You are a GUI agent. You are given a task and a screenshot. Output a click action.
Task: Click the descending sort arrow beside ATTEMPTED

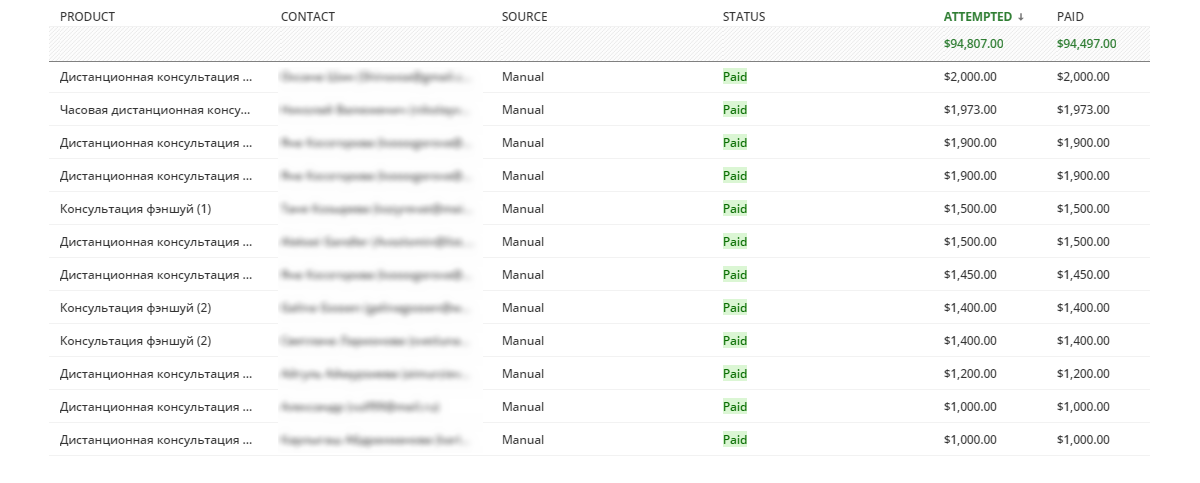1021,17
